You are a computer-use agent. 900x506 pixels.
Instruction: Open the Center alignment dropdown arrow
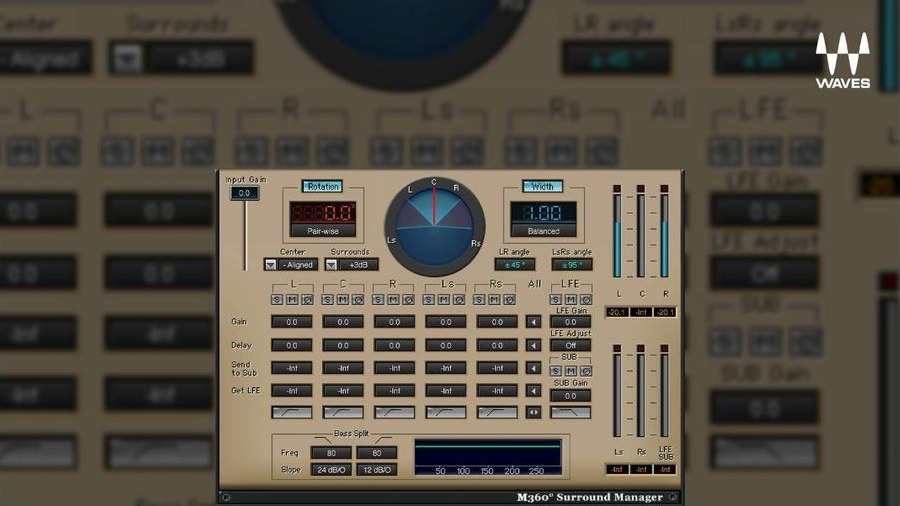pos(270,265)
